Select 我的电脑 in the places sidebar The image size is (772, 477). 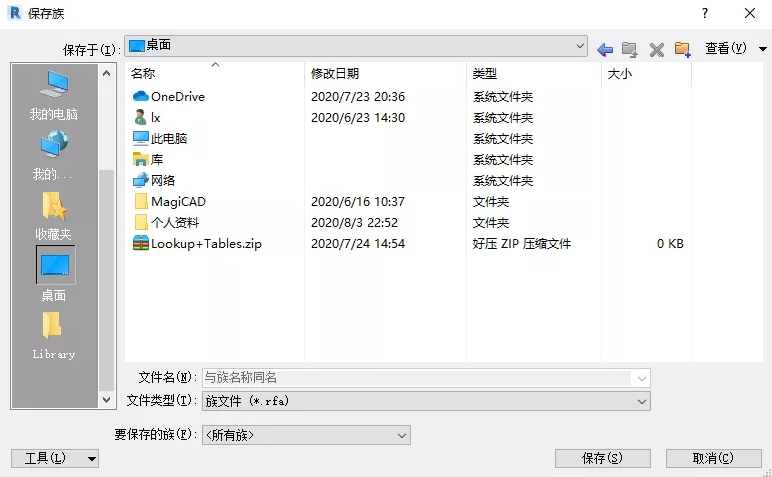click(x=54, y=95)
